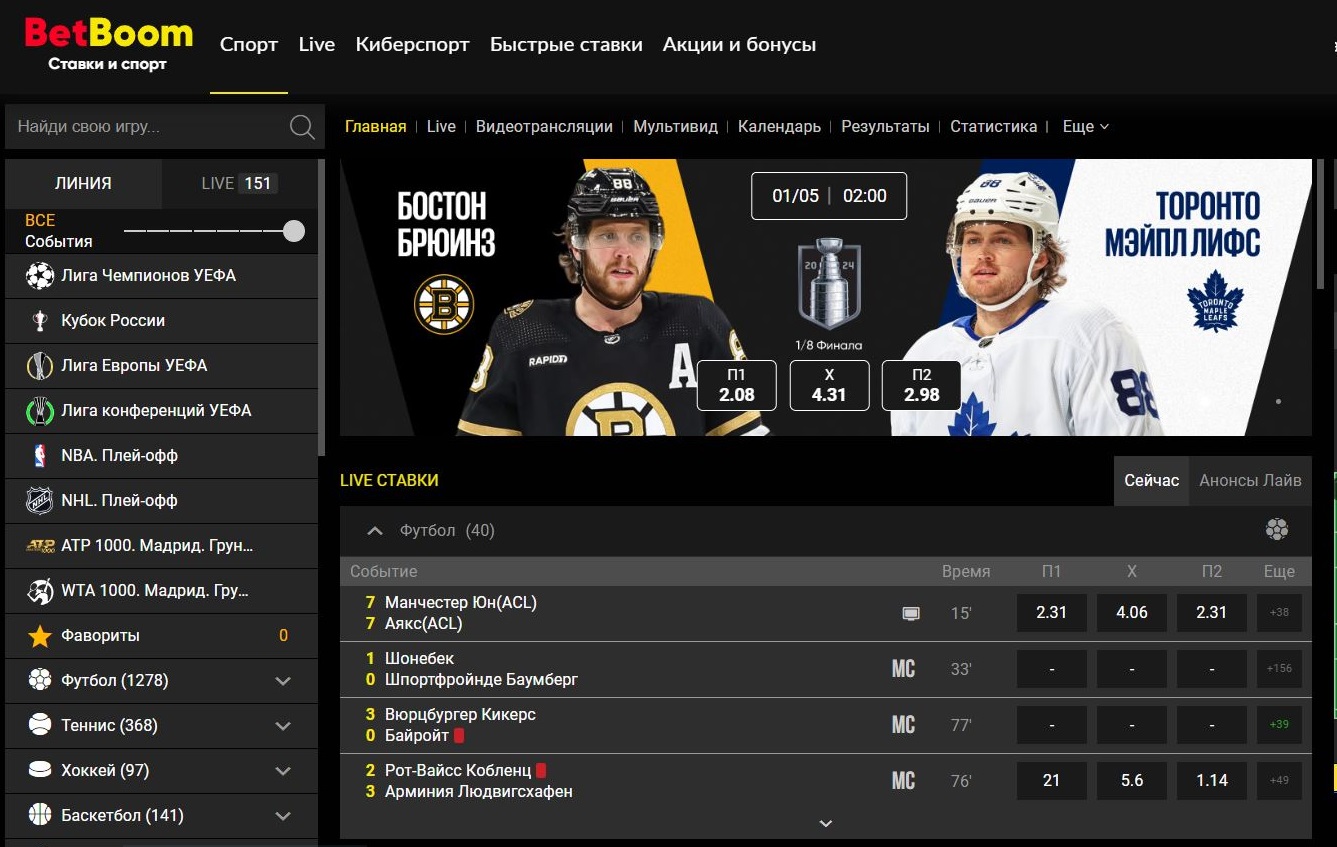Open the Статистика link

pyautogui.click(x=993, y=127)
